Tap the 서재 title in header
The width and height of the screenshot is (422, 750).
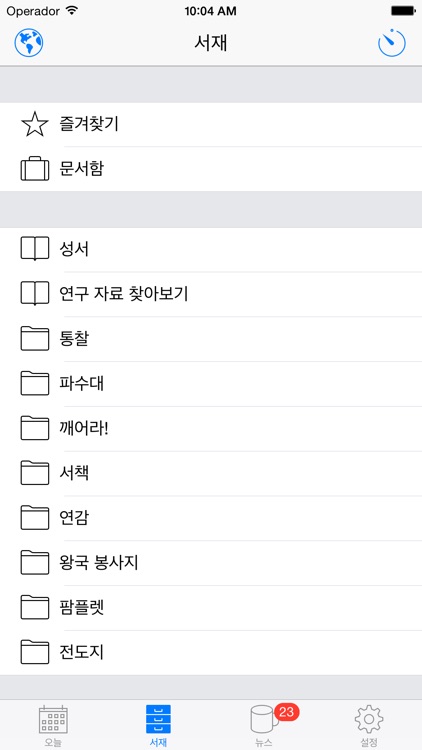pos(211,43)
